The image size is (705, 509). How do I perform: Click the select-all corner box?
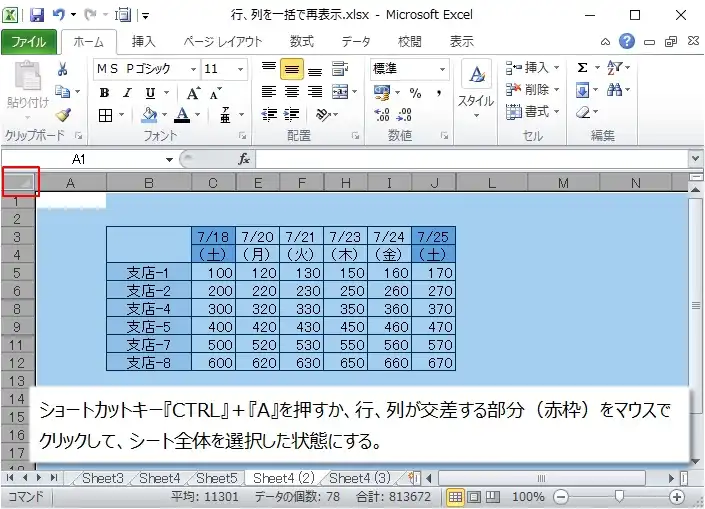(20, 182)
